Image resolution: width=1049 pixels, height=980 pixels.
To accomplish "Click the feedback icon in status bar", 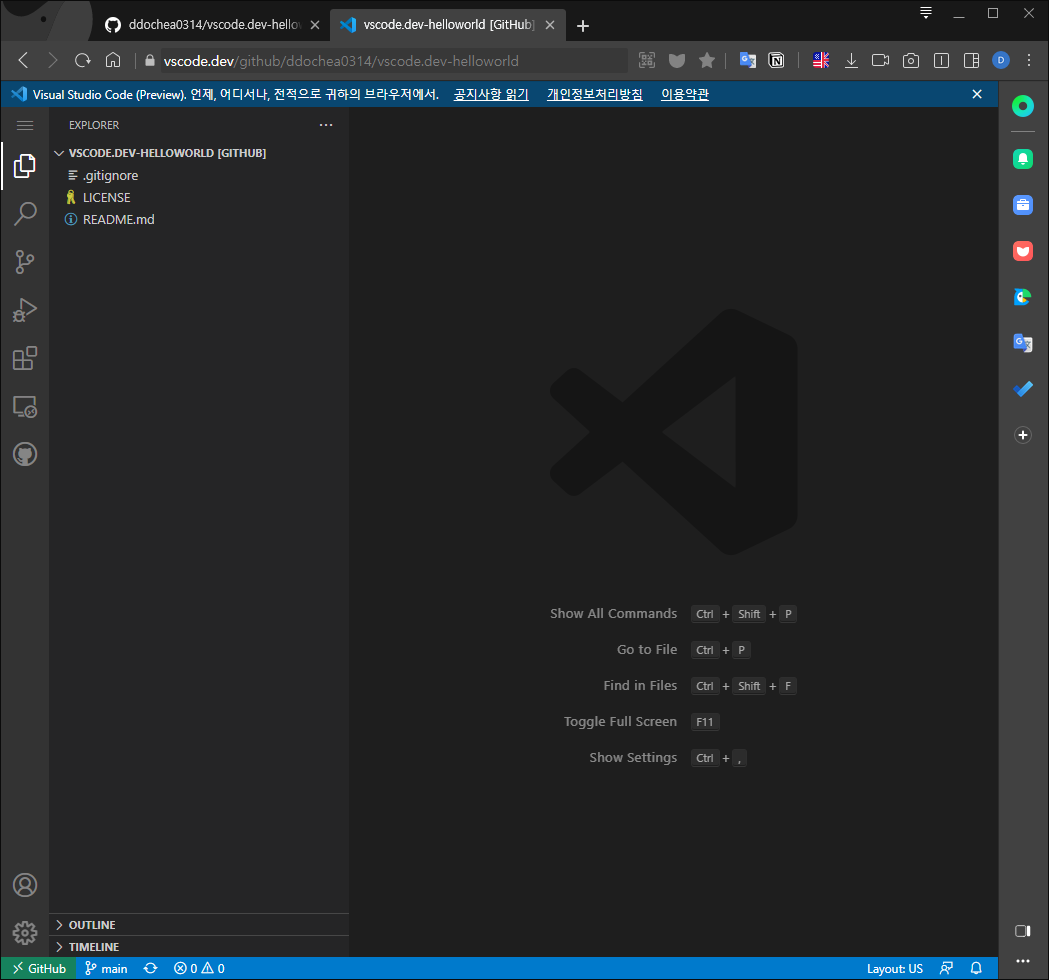I will [x=946, y=969].
